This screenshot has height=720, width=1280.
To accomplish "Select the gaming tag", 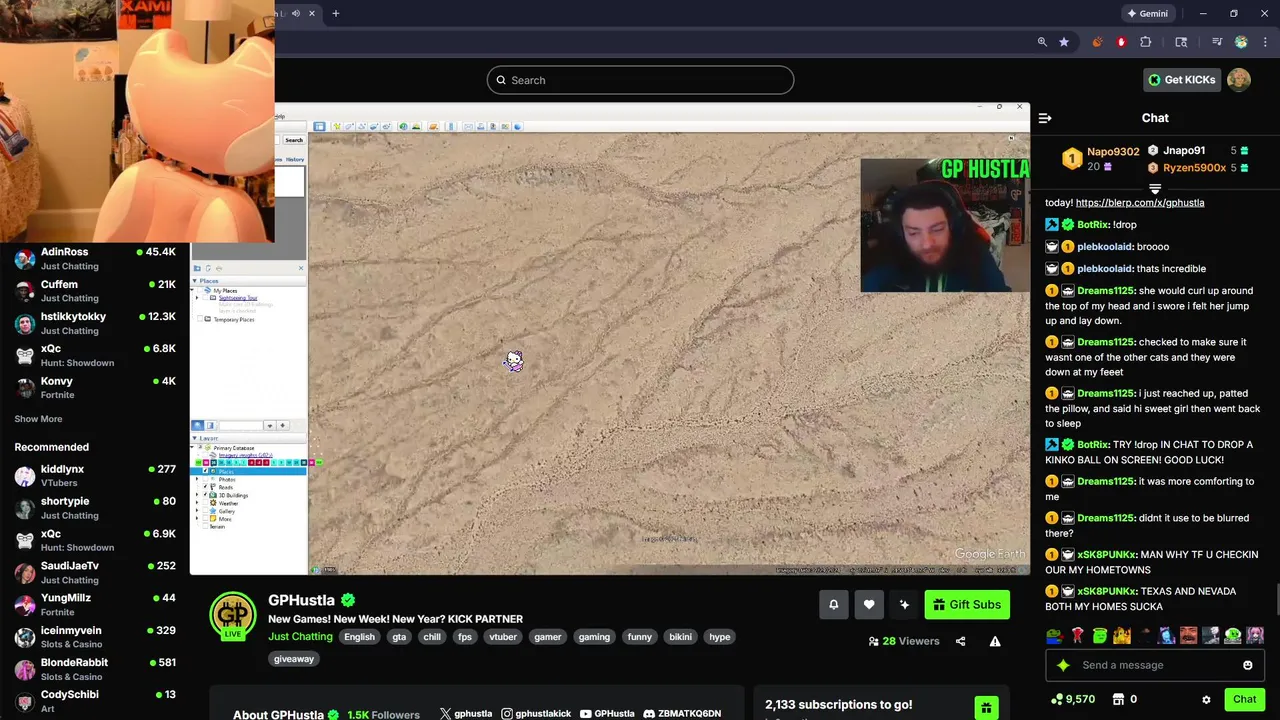I will coord(594,637).
